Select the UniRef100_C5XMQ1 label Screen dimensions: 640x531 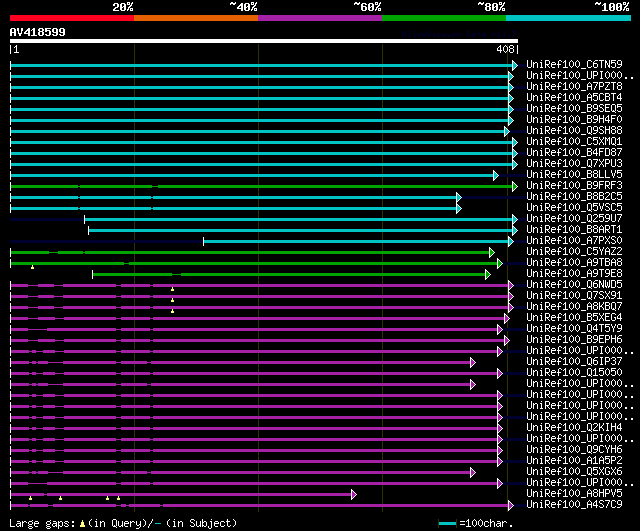click(x=574, y=142)
